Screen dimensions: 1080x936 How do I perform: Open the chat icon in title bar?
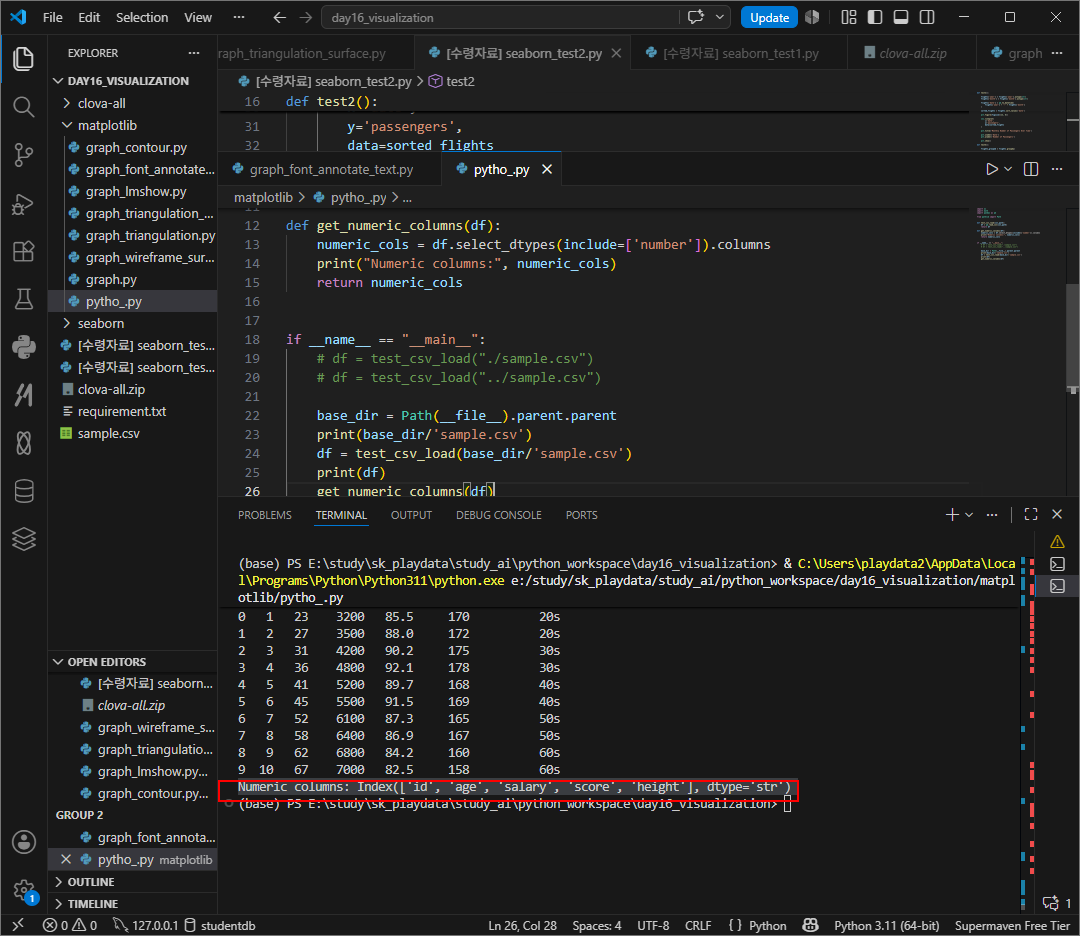tap(696, 17)
